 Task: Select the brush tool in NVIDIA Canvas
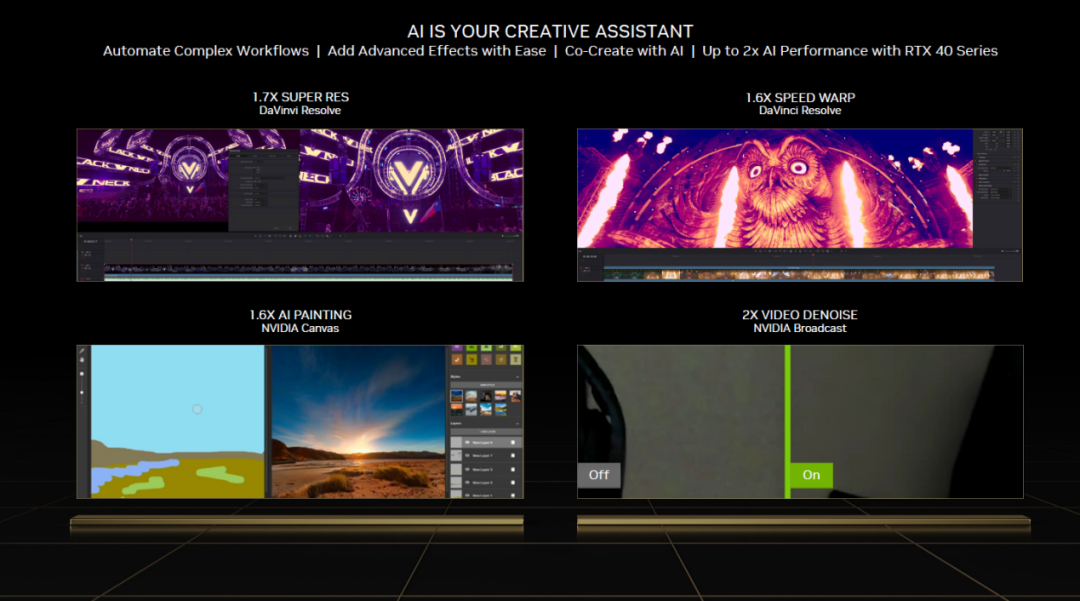pos(82,350)
